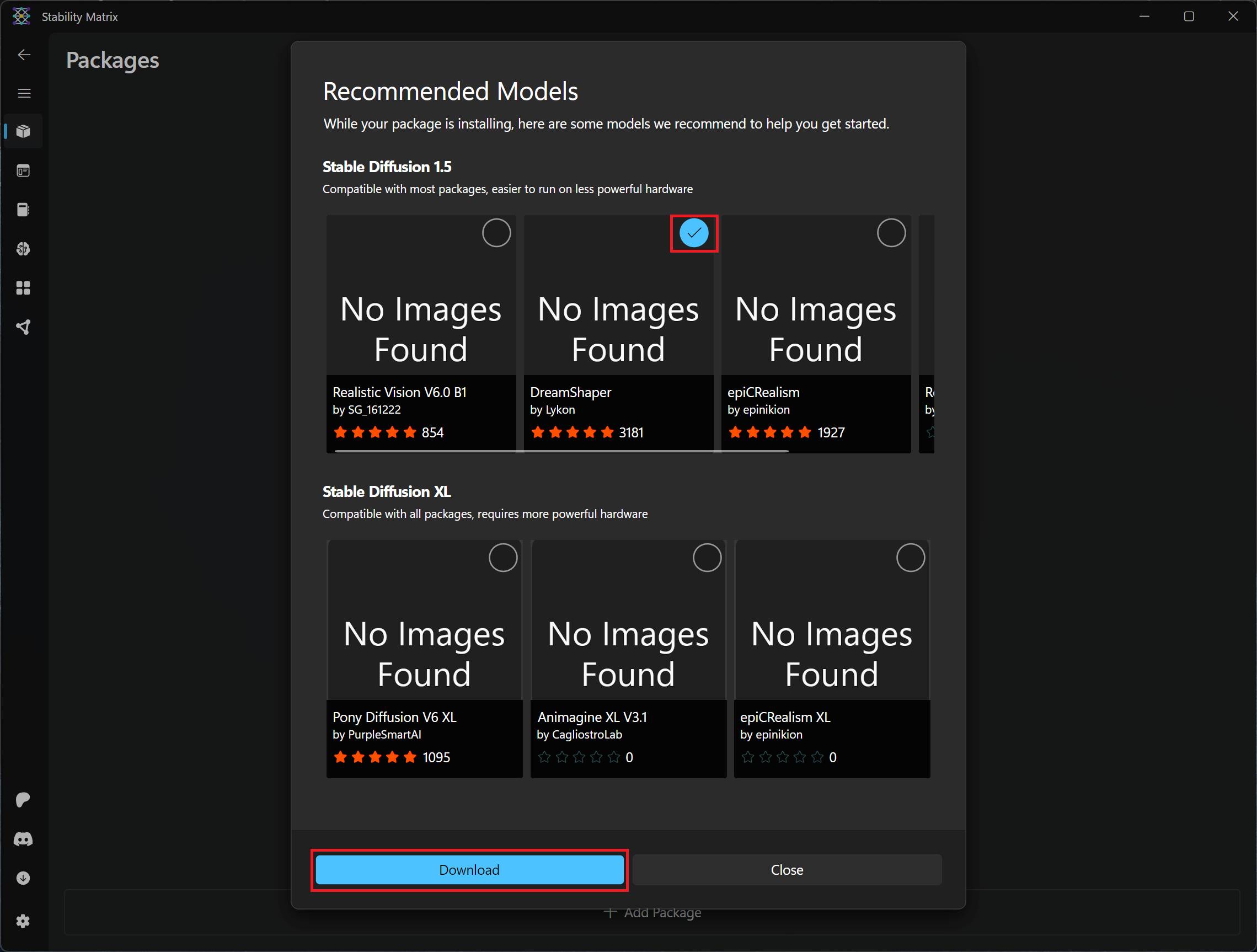Open the settings gear in sidebar
1257x952 pixels.
23,921
